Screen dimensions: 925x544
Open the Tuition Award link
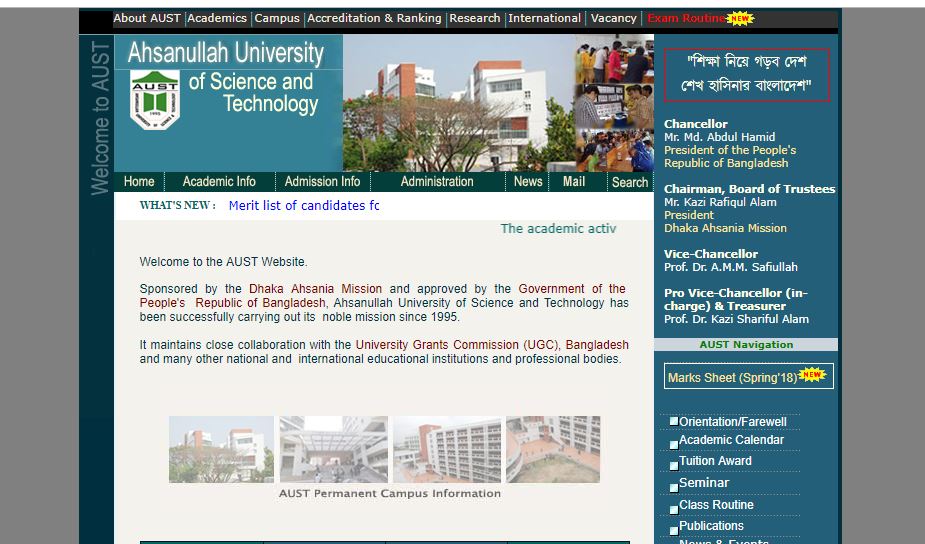(x=715, y=461)
